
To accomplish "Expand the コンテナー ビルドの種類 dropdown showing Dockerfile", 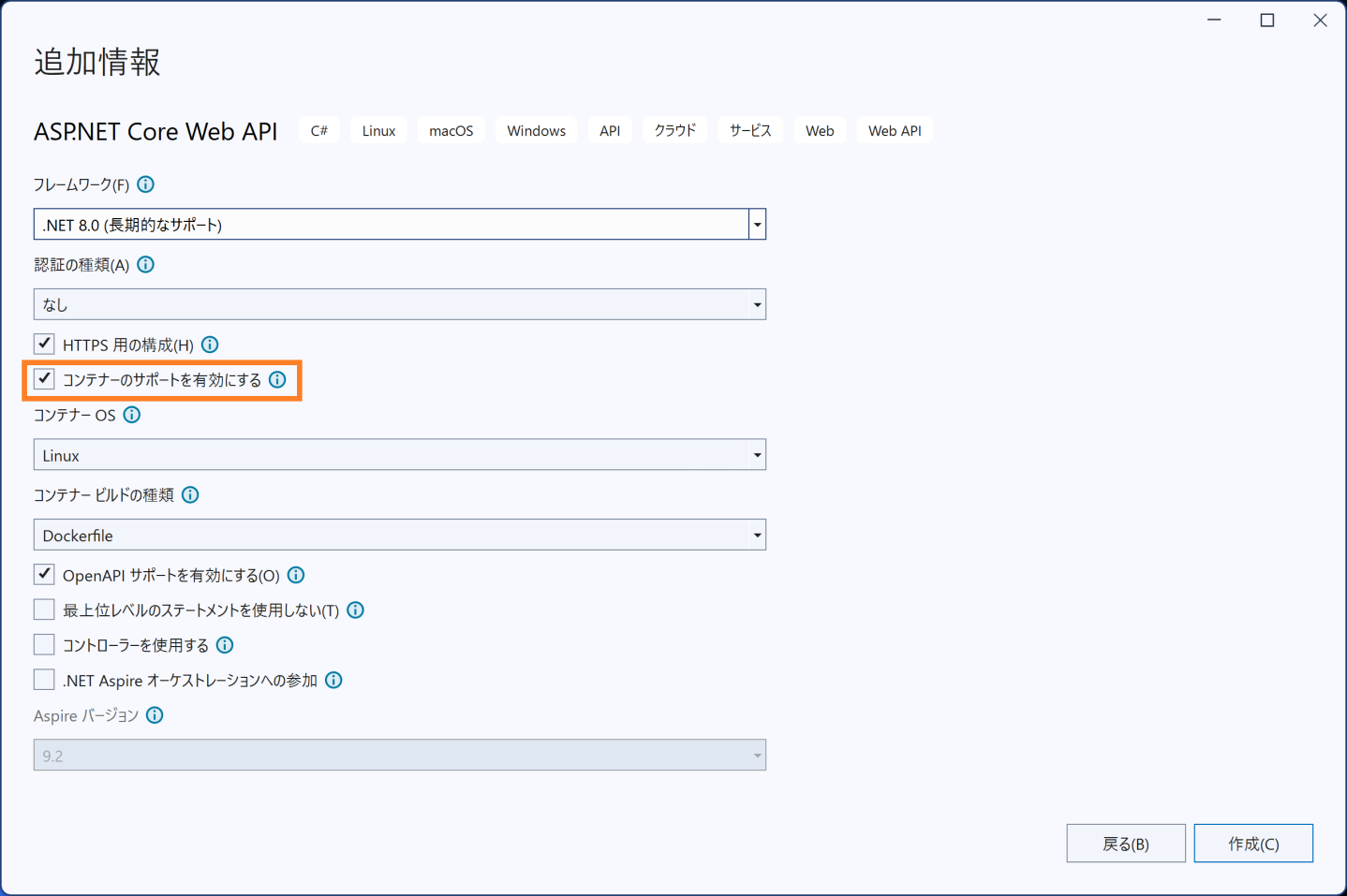I will [x=400, y=535].
